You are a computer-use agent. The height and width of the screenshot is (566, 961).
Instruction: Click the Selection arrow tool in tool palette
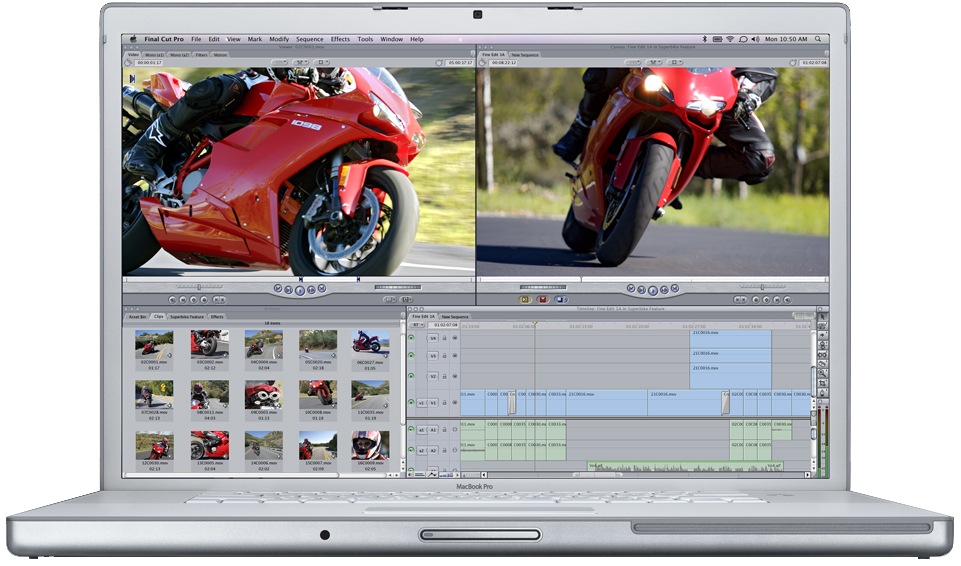click(822, 317)
